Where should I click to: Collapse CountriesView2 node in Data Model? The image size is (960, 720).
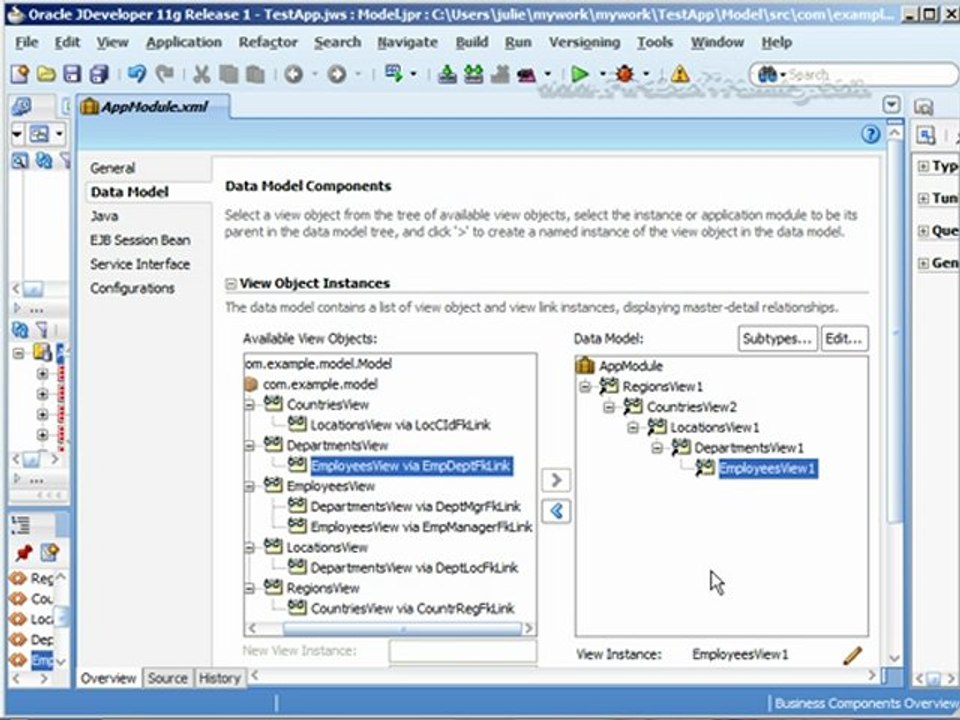pos(609,407)
